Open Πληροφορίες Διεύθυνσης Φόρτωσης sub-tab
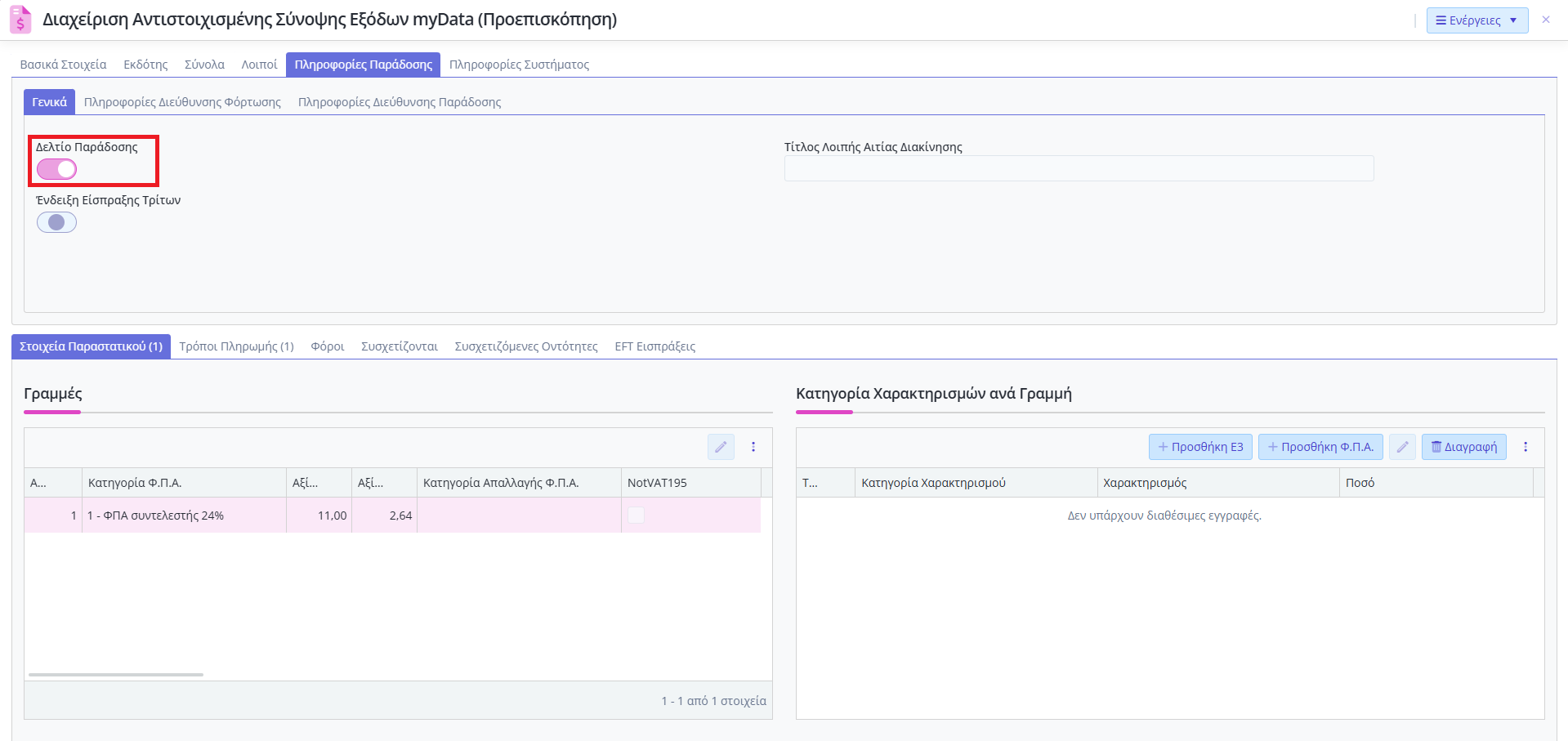 coord(182,102)
